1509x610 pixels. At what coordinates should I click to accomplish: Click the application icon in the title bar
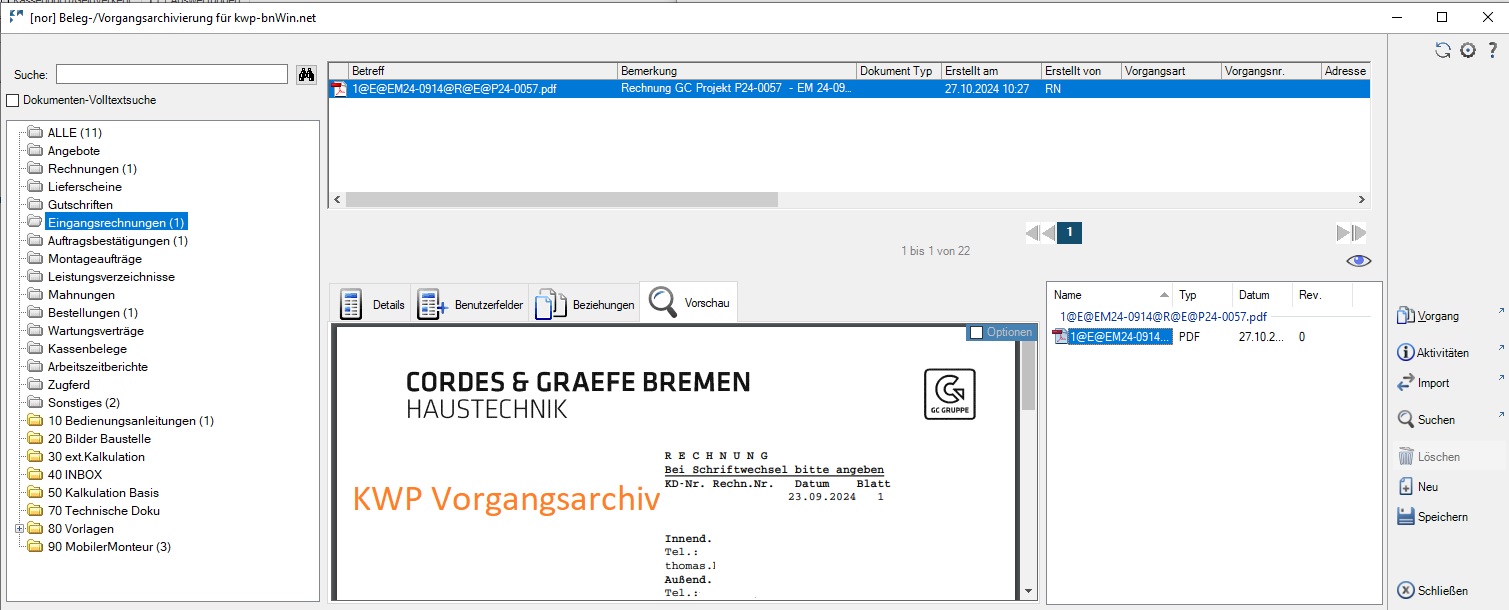click(16, 17)
